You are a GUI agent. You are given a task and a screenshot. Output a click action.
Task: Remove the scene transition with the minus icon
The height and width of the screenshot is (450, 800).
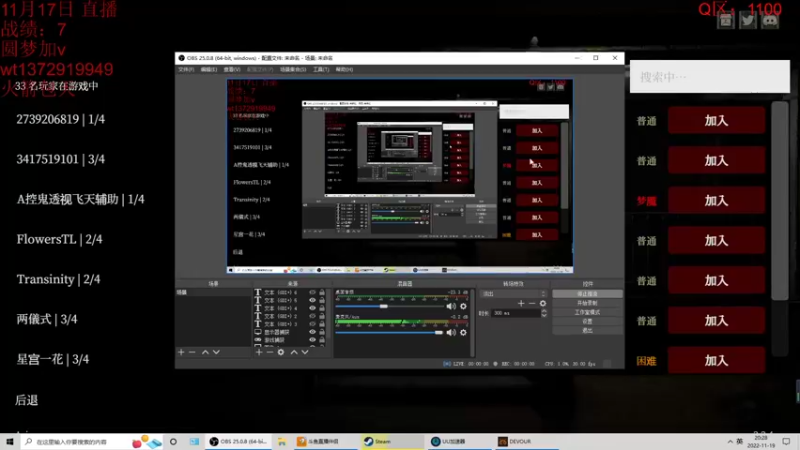click(532, 304)
